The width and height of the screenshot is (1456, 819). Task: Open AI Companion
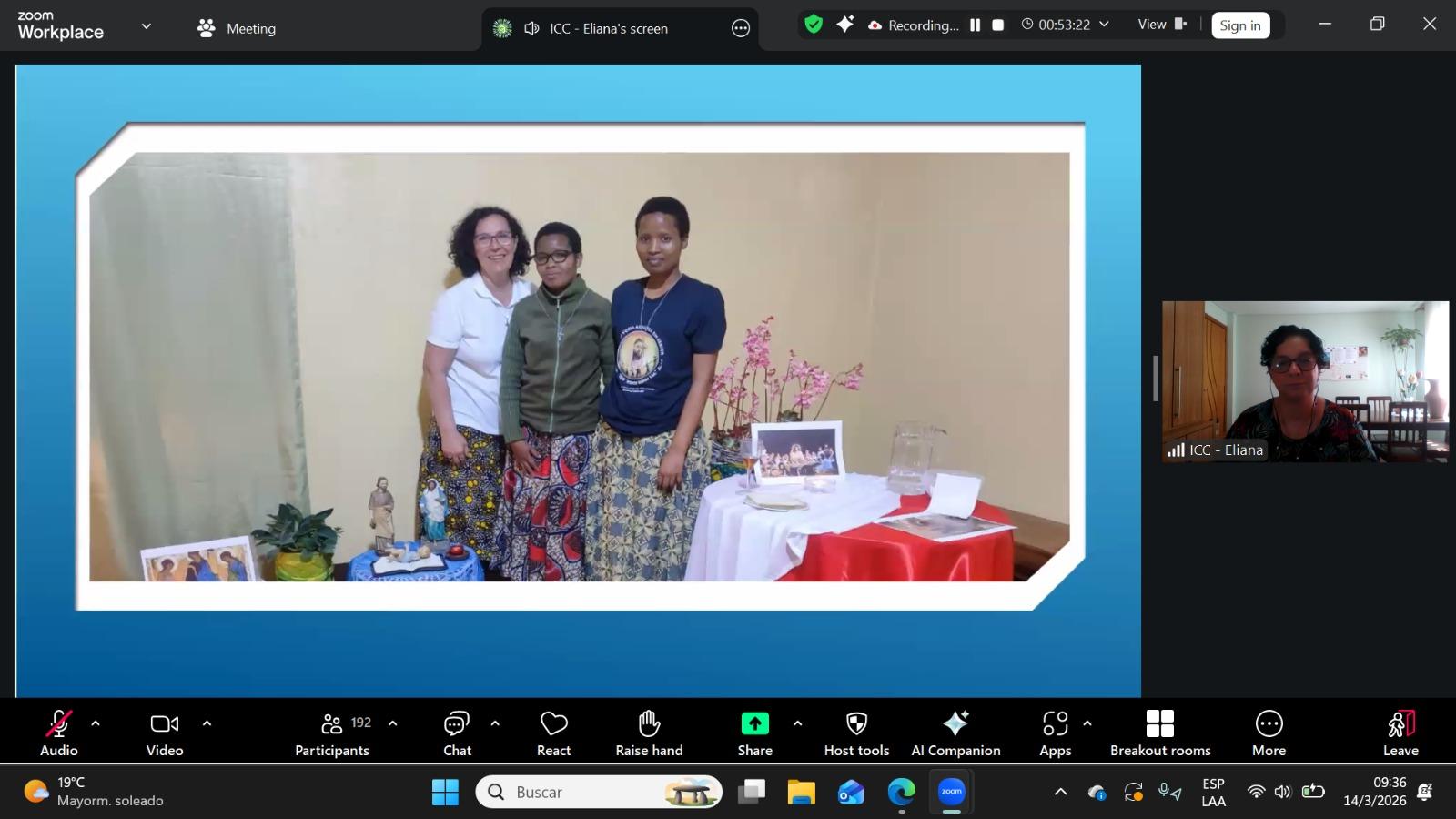pos(955,733)
